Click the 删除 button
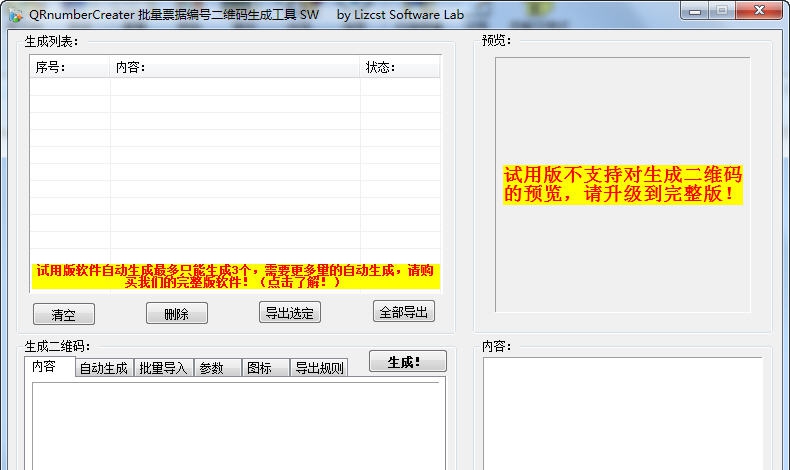The image size is (790, 470). tap(177, 313)
